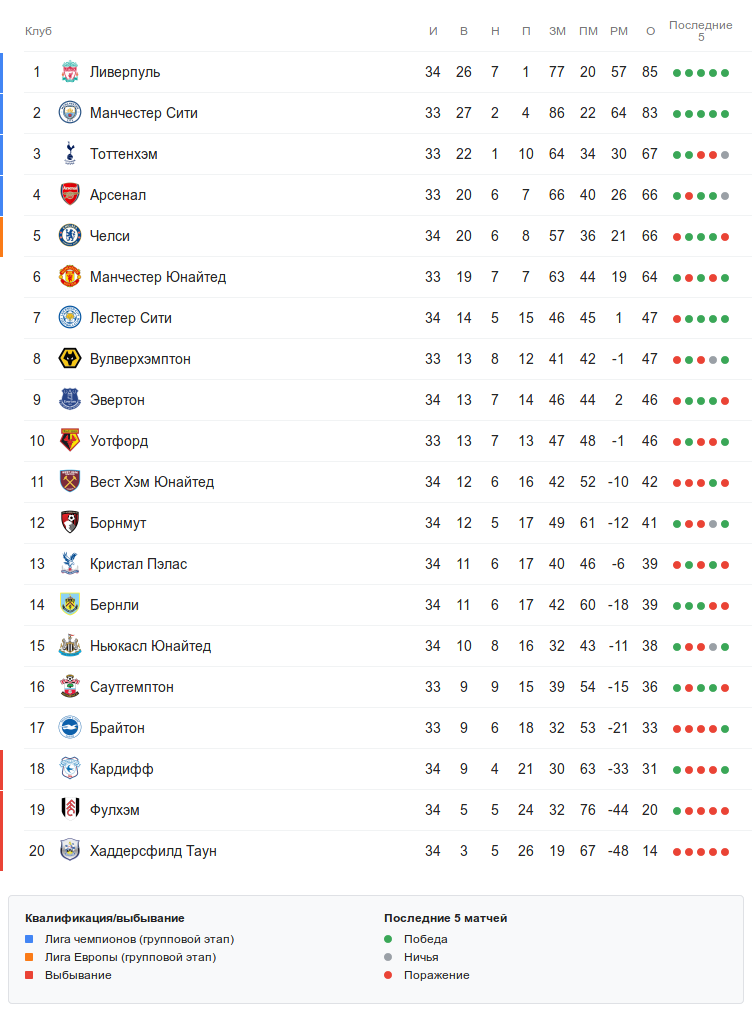This screenshot has height=1012, width=752.
Task: Click the Huddersfield Town crest icon
Action: [x=69, y=851]
